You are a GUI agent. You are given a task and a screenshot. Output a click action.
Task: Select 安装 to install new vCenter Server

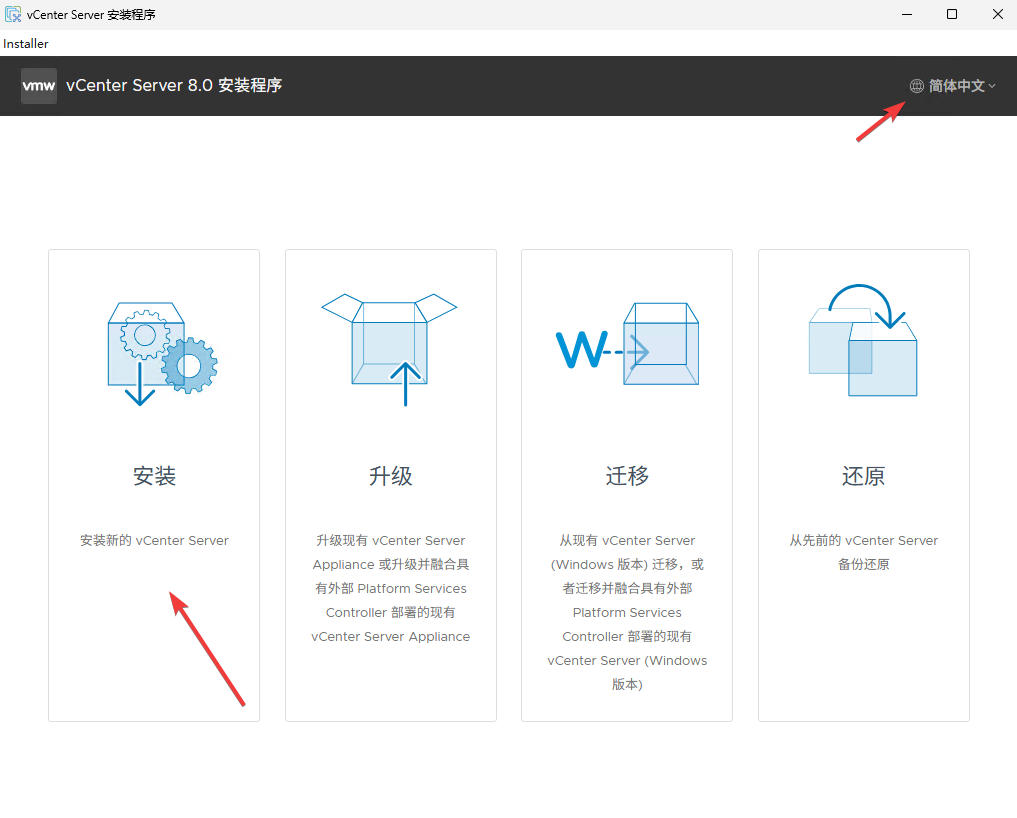click(x=153, y=476)
